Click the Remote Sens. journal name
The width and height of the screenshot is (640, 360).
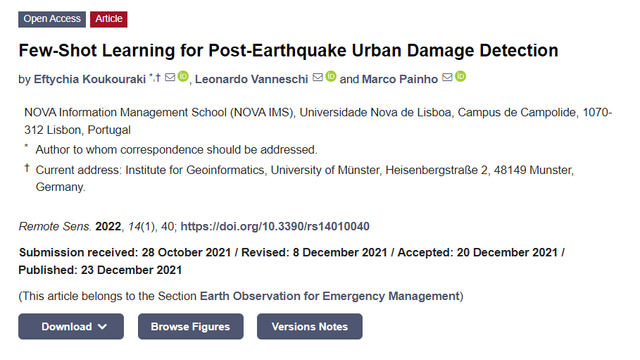(x=55, y=227)
